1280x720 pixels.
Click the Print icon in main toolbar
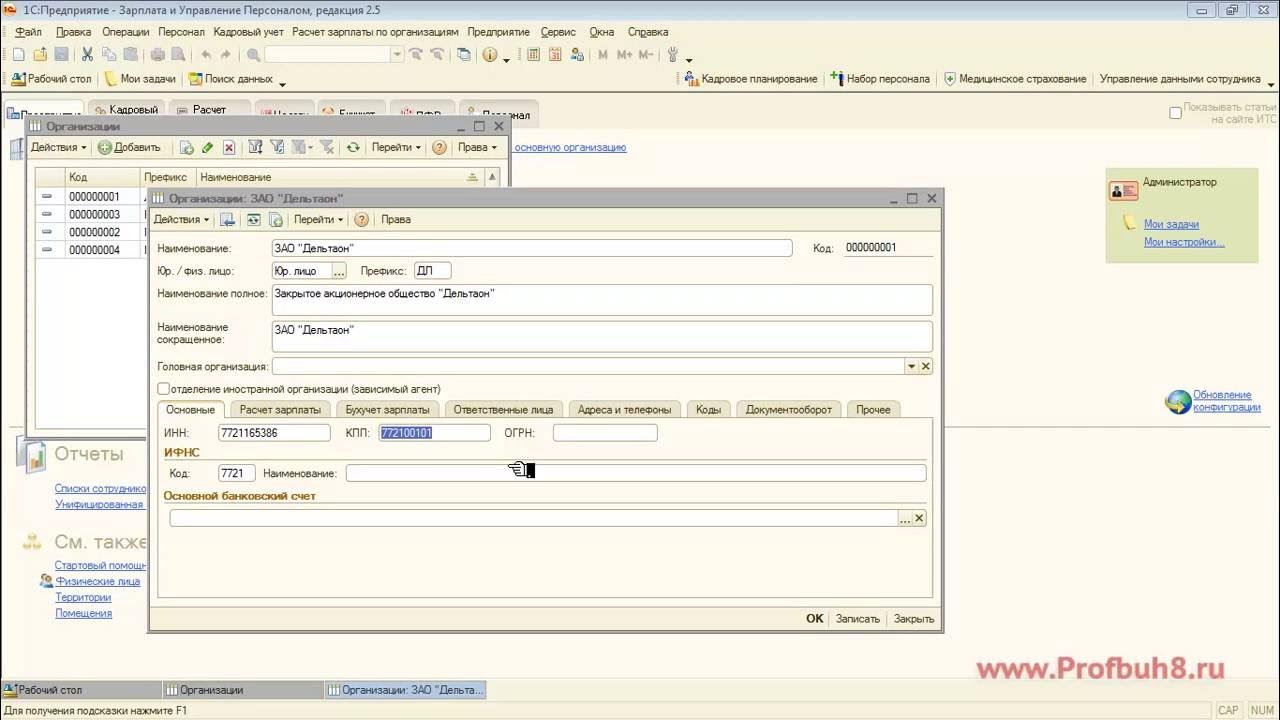point(158,55)
